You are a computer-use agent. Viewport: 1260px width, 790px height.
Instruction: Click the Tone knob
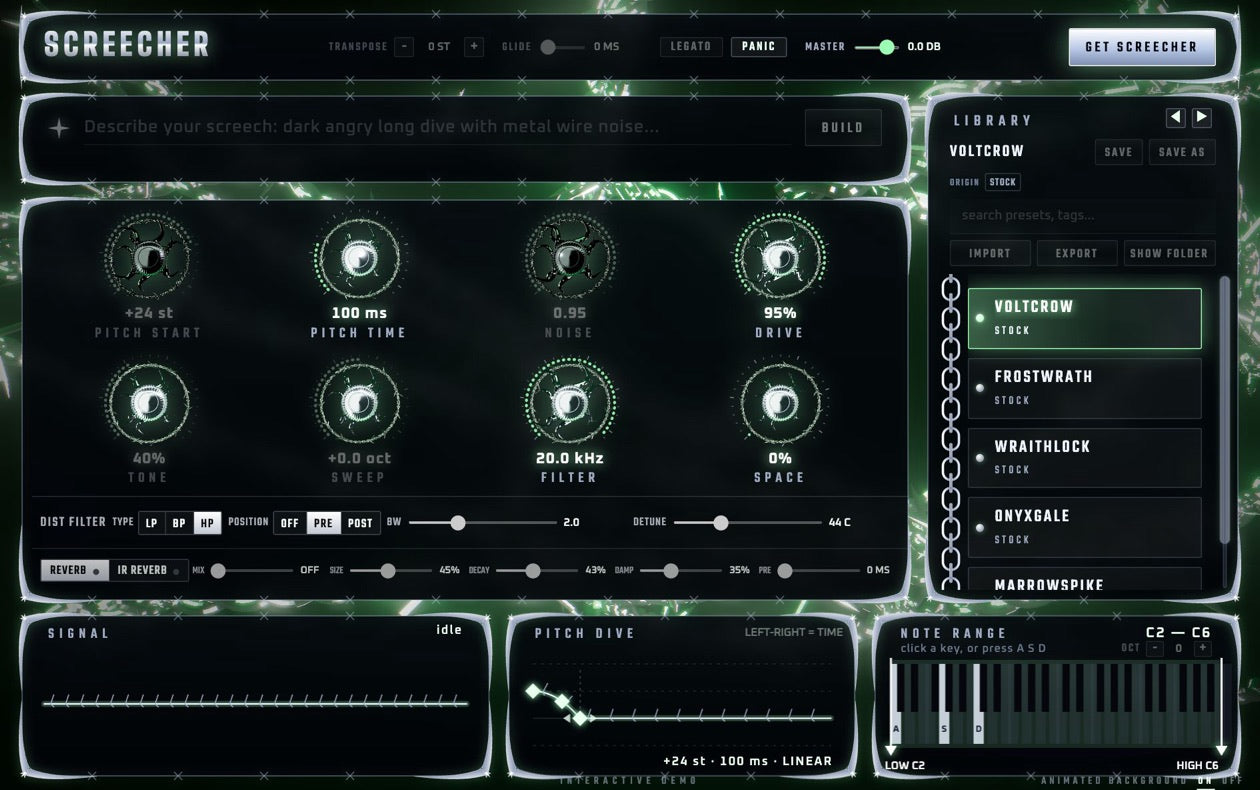(x=148, y=404)
